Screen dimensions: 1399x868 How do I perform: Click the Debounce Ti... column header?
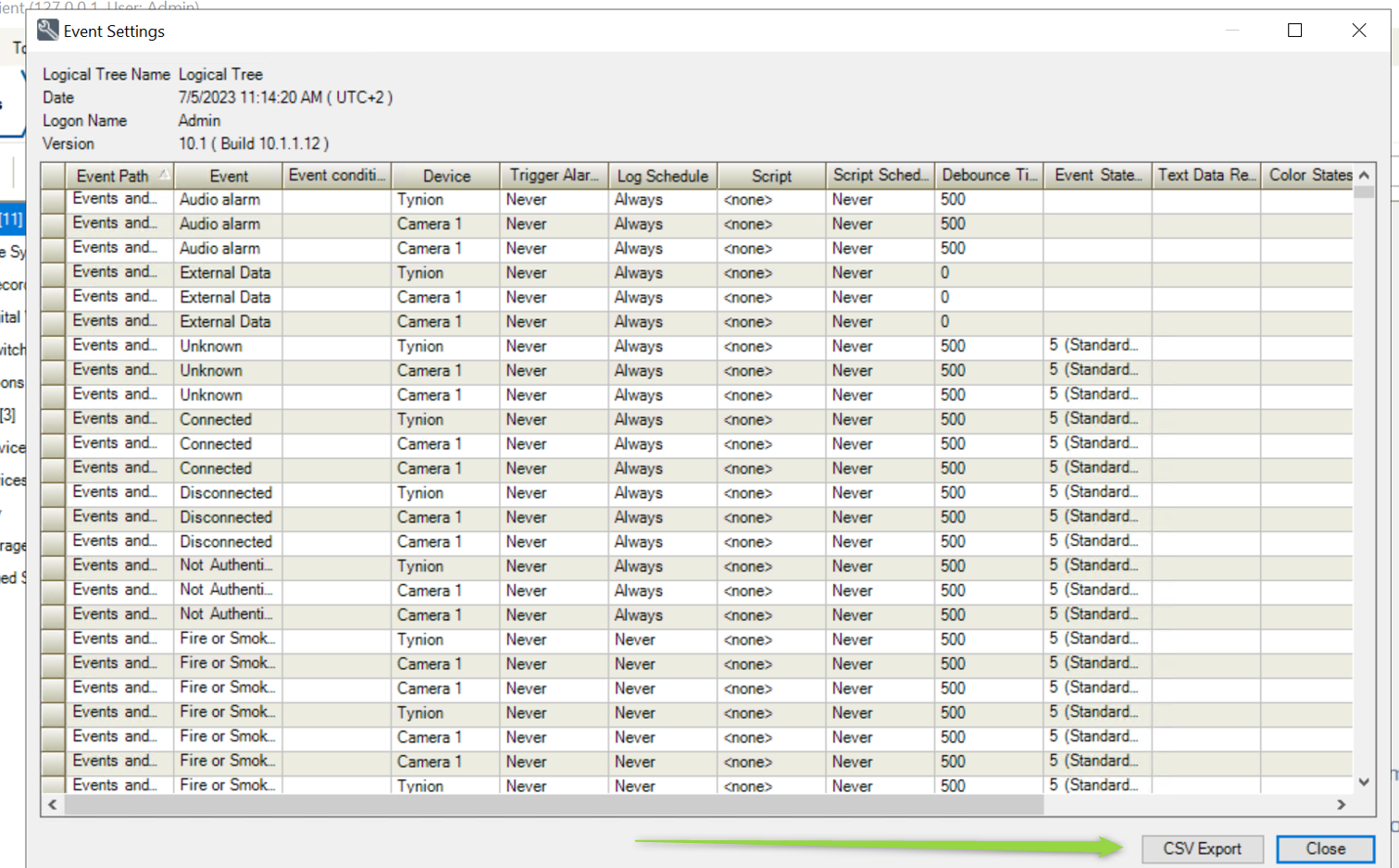pyautogui.click(x=988, y=176)
